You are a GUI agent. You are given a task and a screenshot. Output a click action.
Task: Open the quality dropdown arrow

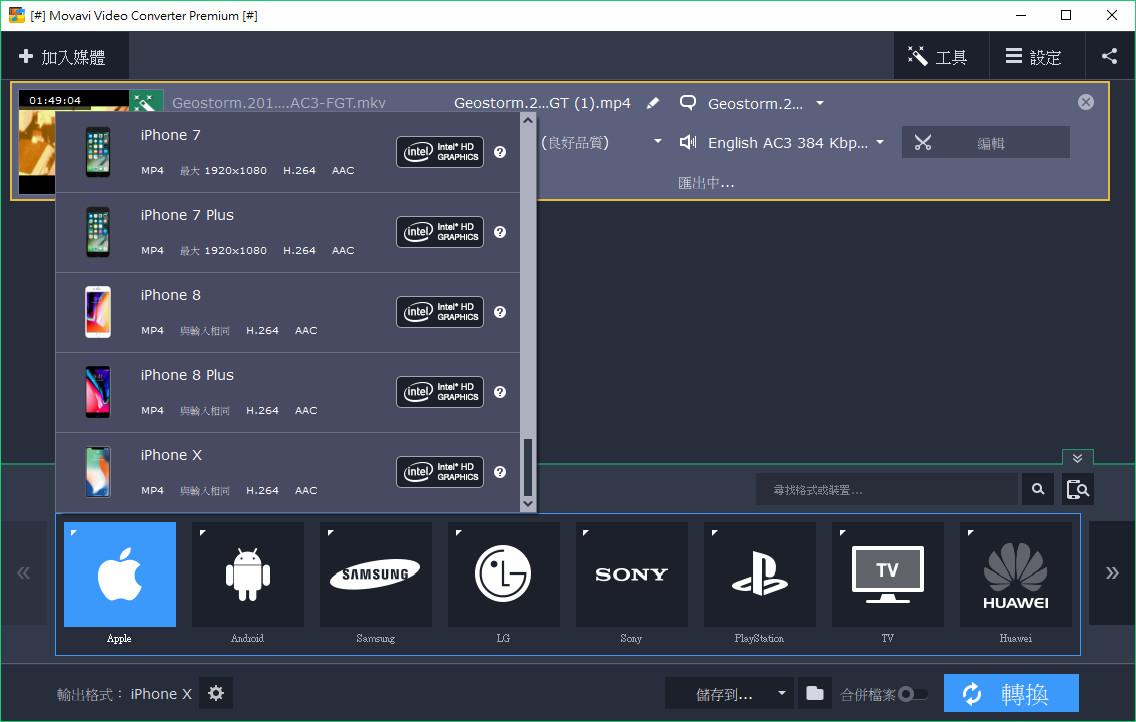click(x=658, y=141)
